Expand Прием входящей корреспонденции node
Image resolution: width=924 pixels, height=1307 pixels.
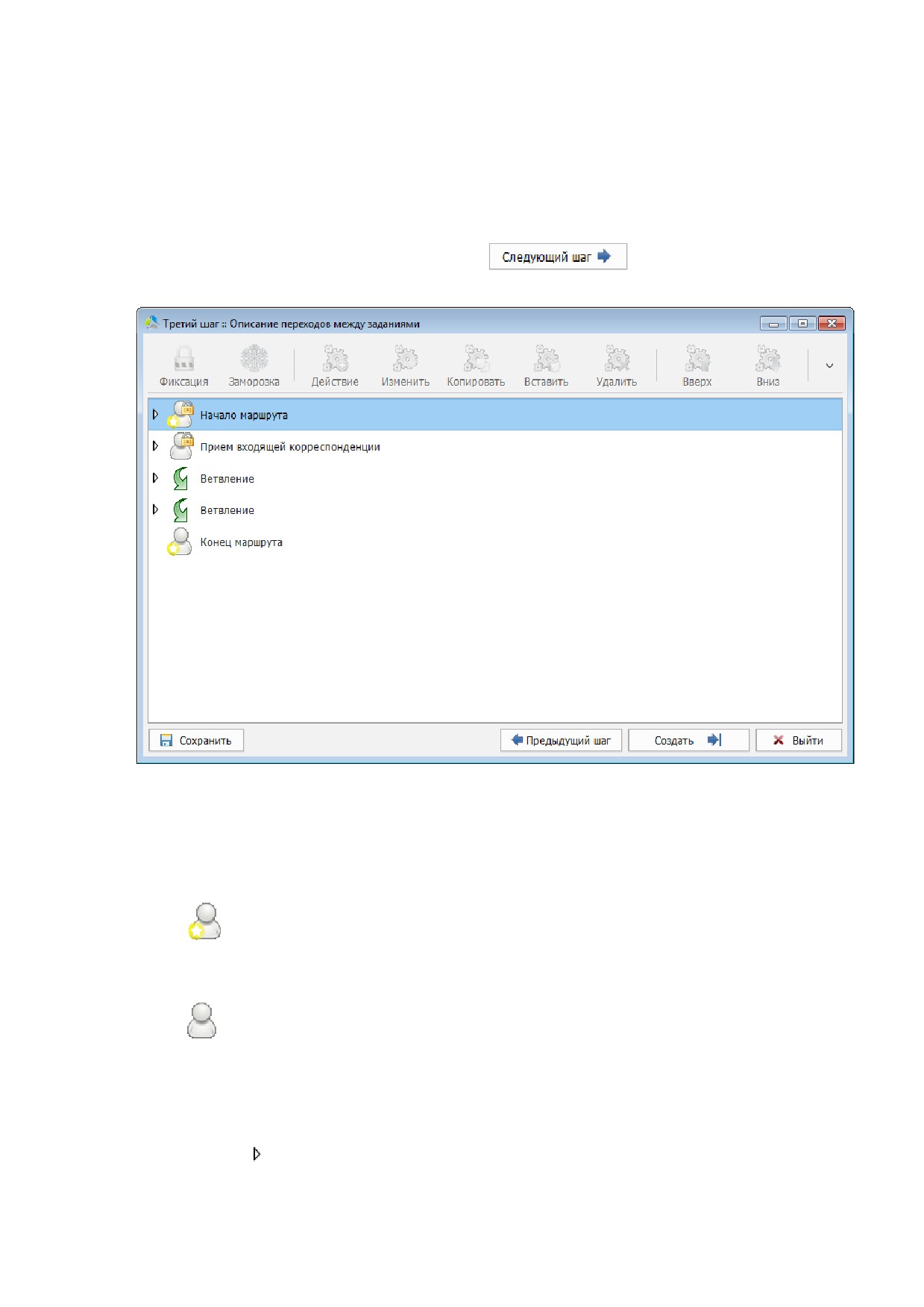[x=155, y=446]
